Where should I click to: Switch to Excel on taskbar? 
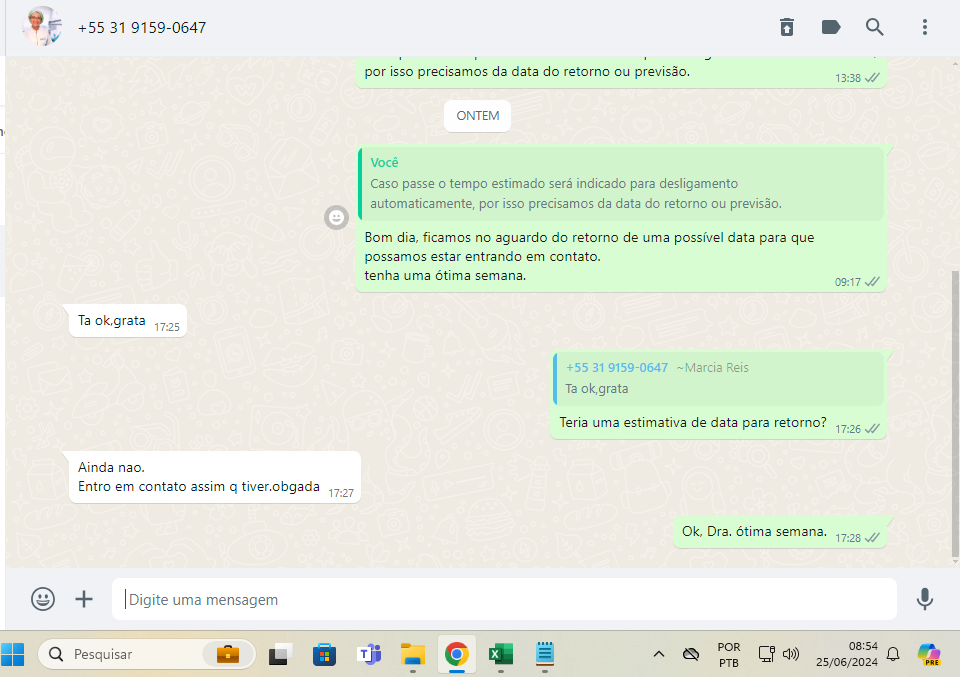pyautogui.click(x=501, y=654)
